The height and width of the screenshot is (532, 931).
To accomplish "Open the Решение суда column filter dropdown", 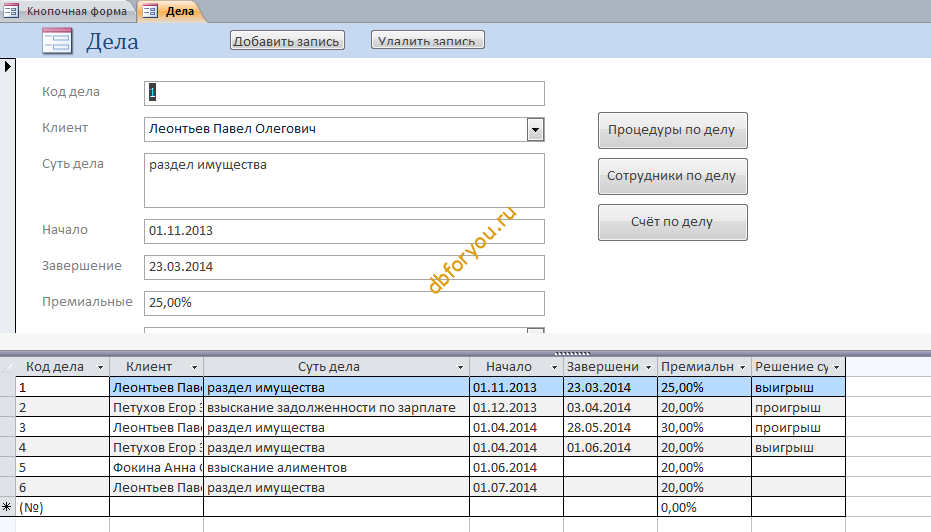I will coord(837,368).
